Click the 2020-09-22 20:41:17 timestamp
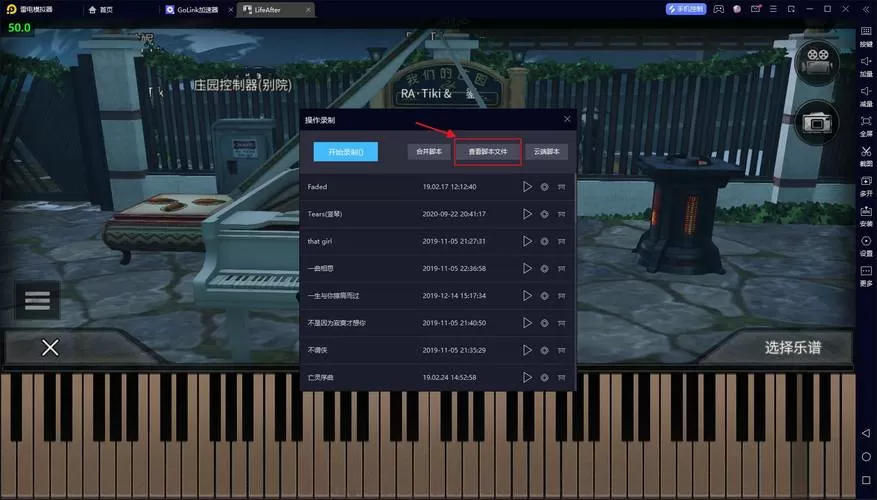This screenshot has height=500, width=877. point(454,214)
